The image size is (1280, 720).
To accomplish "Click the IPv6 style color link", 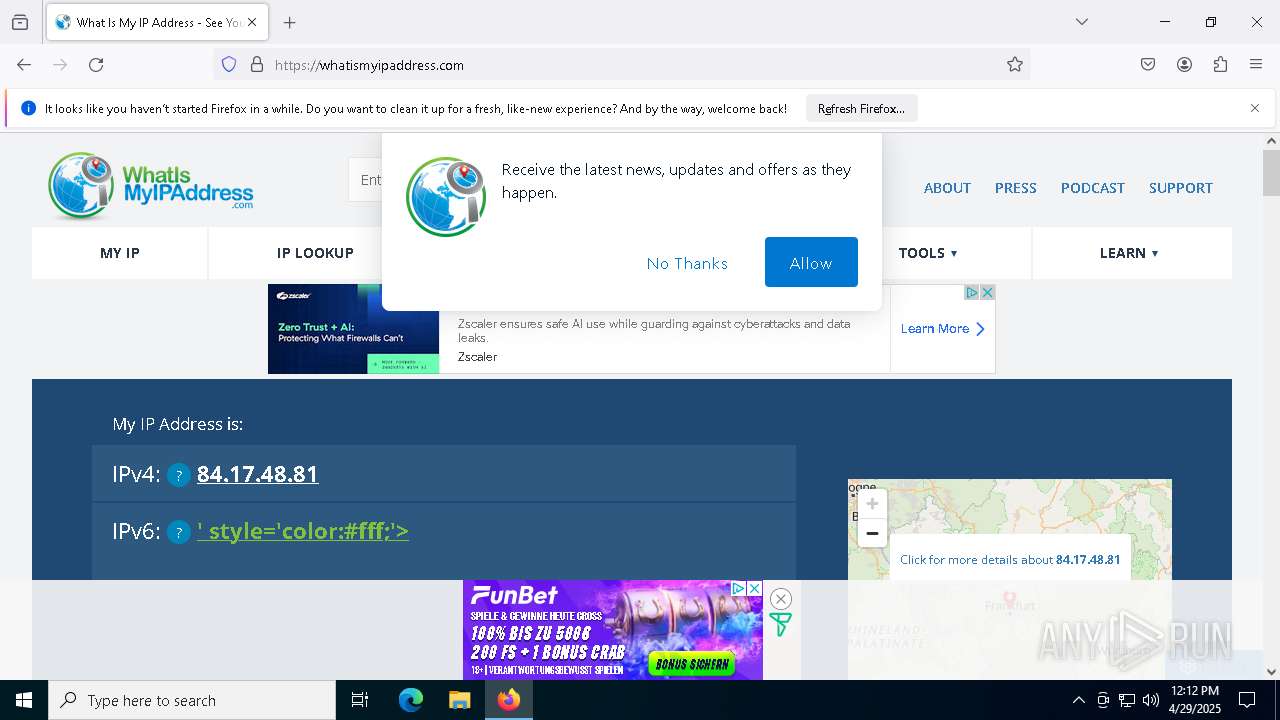I will pyautogui.click(x=303, y=531).
